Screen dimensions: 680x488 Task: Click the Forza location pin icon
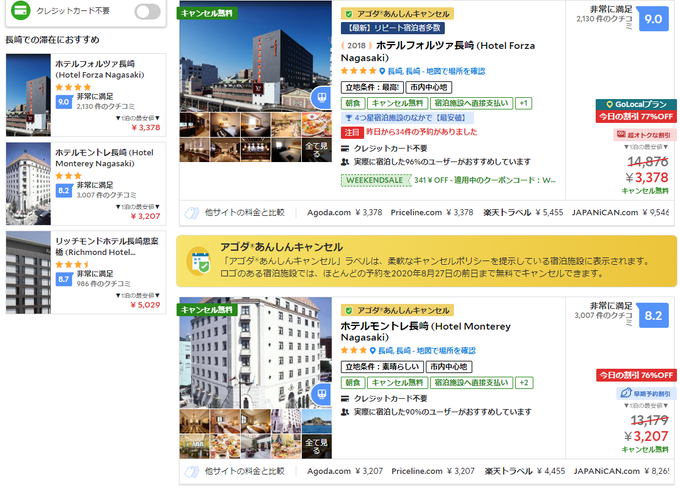click(x=382, y=71)
